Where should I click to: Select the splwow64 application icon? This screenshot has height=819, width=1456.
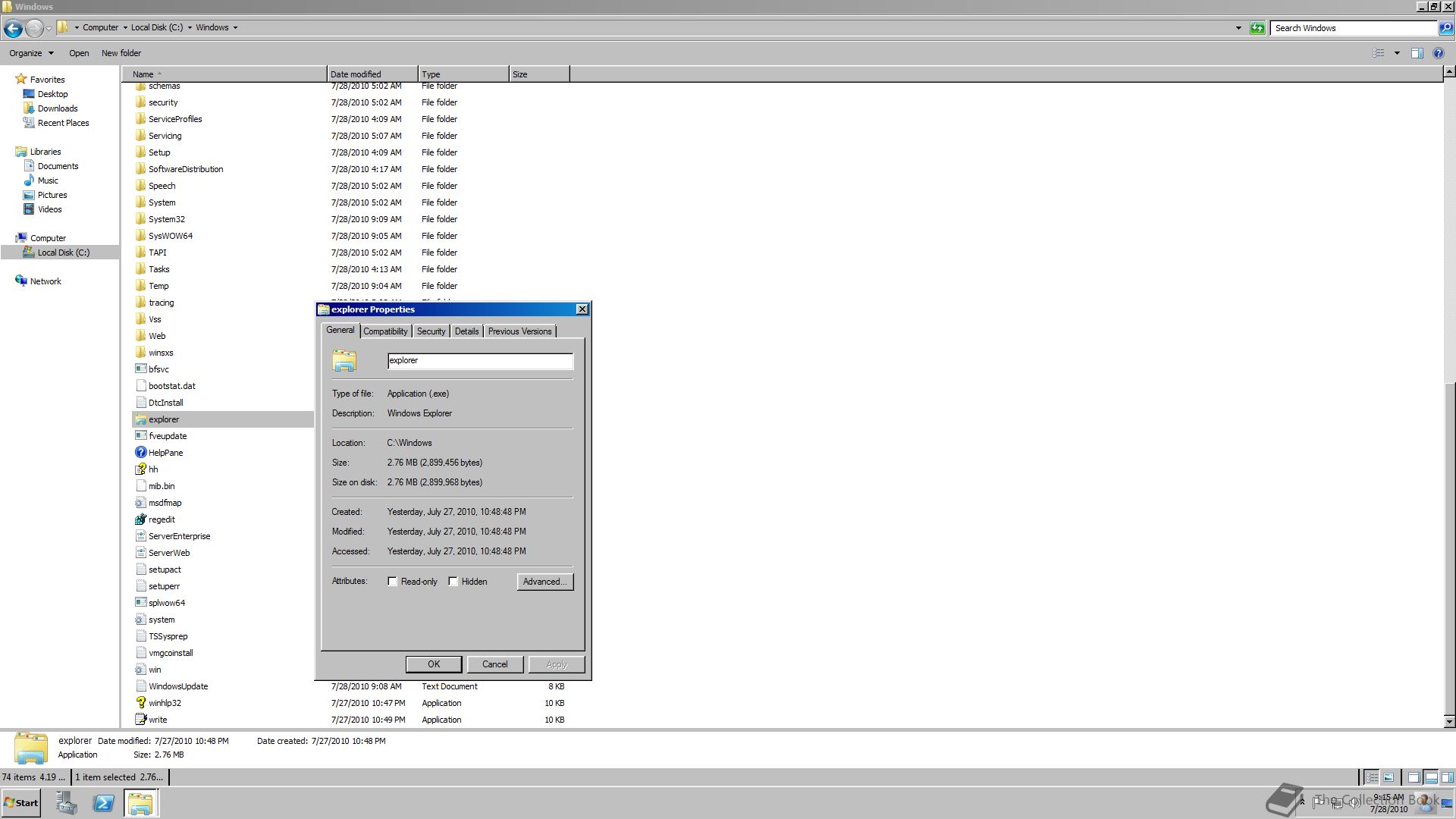point(140,603)
